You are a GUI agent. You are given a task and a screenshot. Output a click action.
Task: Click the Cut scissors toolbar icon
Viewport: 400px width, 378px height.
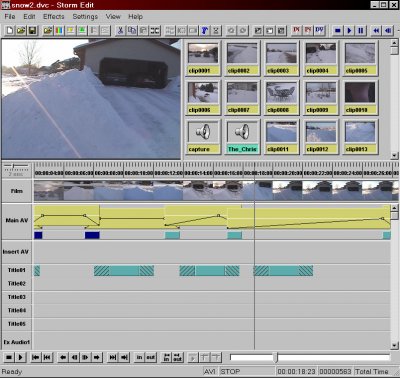[120, 31]
